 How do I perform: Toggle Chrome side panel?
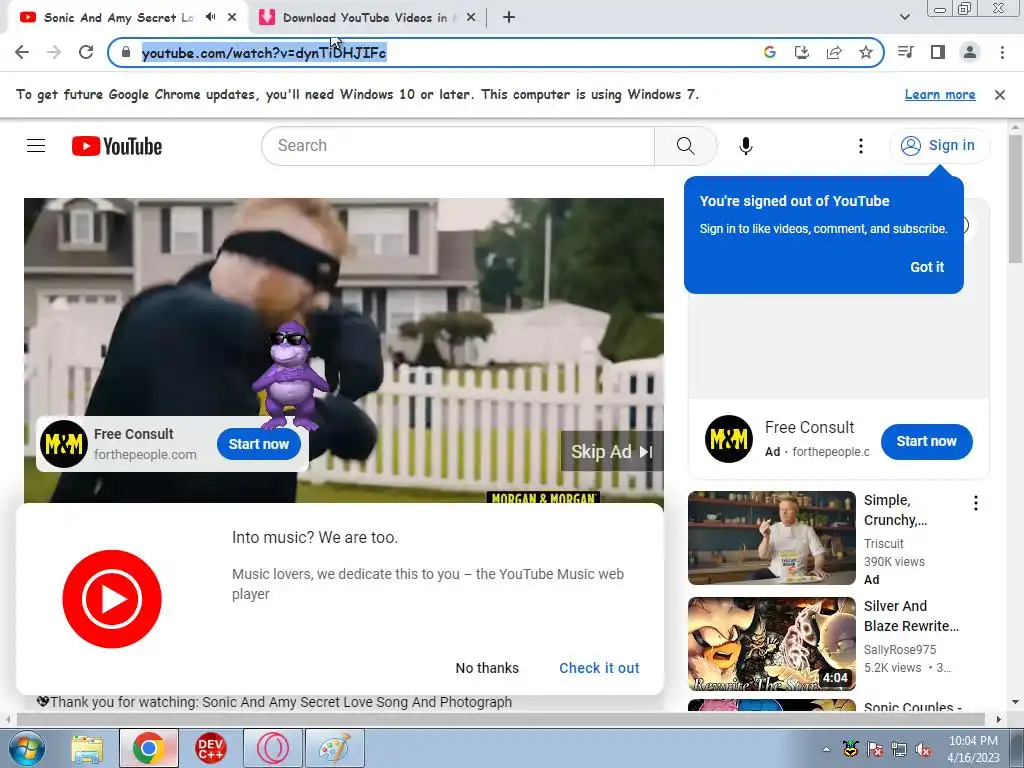click(938, 52)
